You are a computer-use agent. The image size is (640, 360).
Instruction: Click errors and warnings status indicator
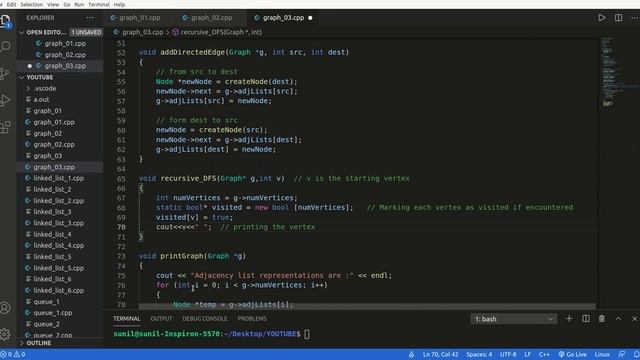pos(13,354)
